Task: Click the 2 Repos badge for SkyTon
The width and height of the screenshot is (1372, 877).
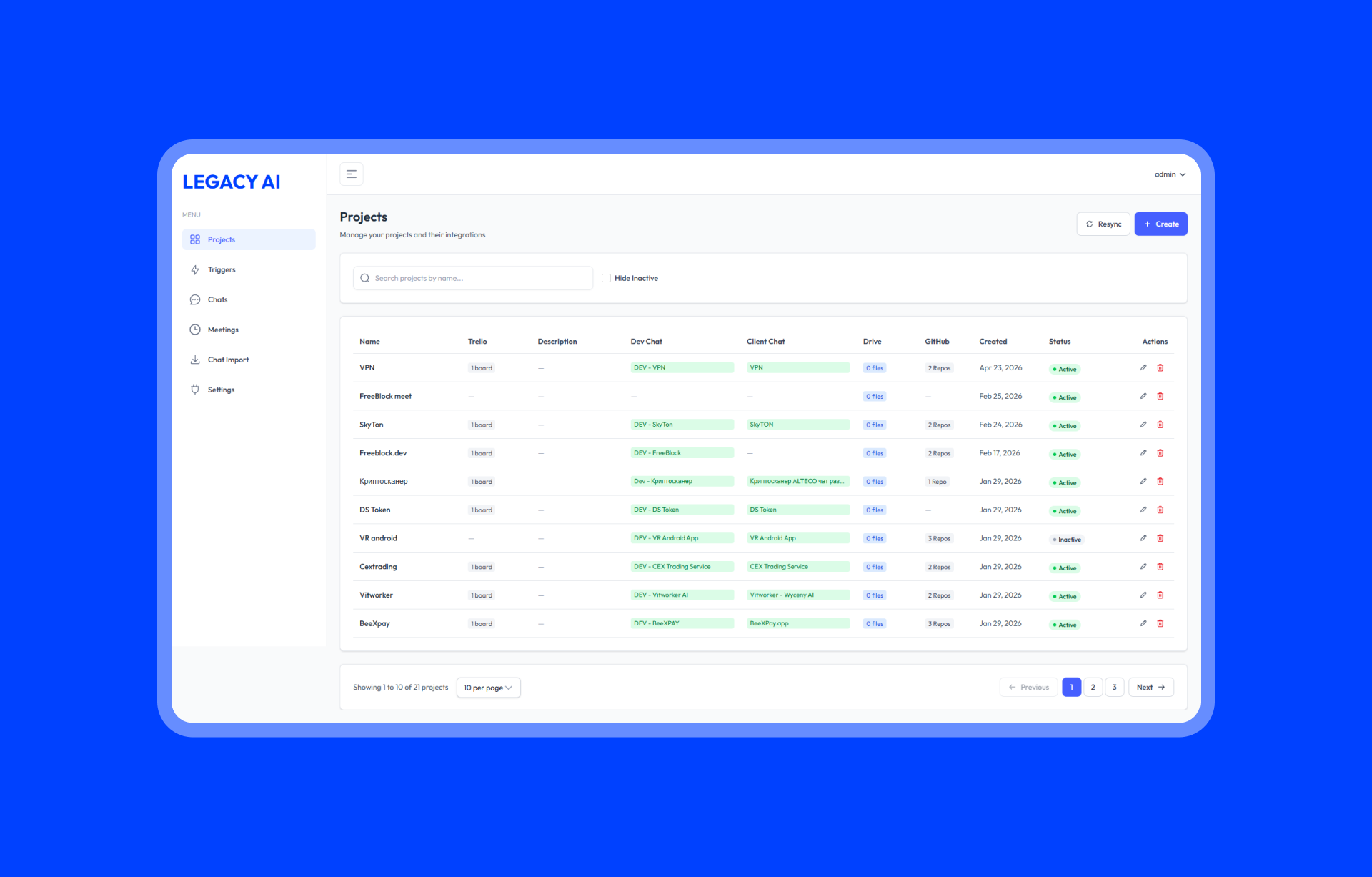Action: [939, 425]
